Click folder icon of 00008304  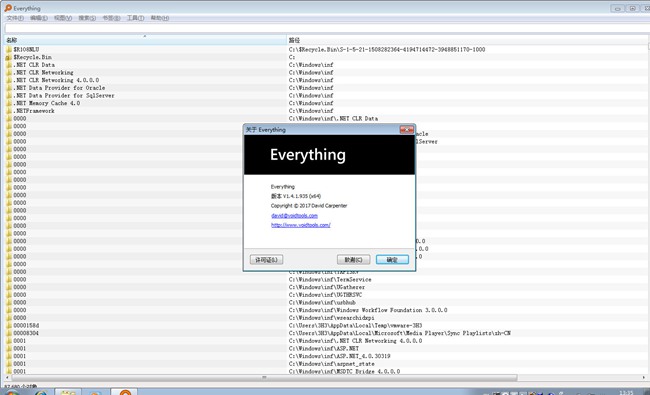click(x=9, y=333)
